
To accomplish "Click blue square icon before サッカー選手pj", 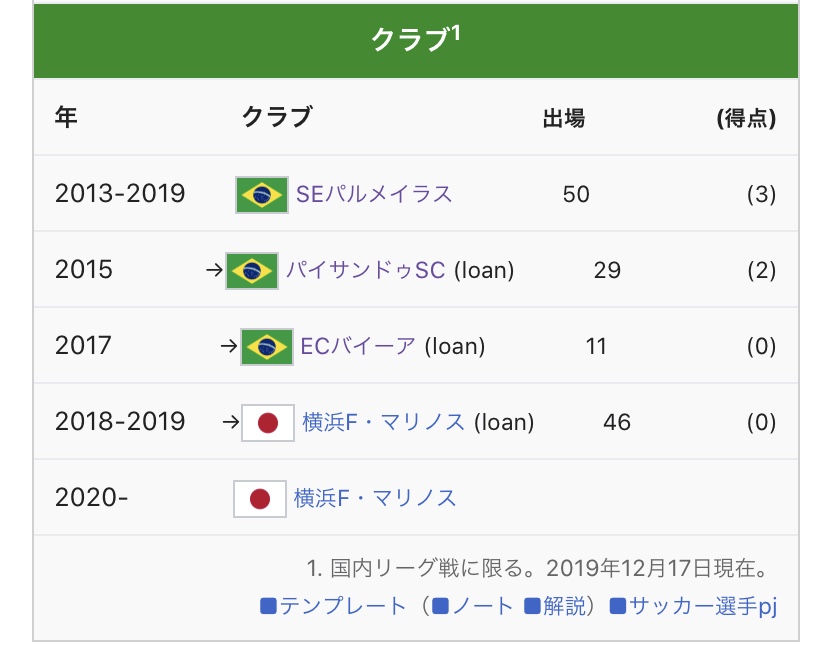I will point(618,606).
